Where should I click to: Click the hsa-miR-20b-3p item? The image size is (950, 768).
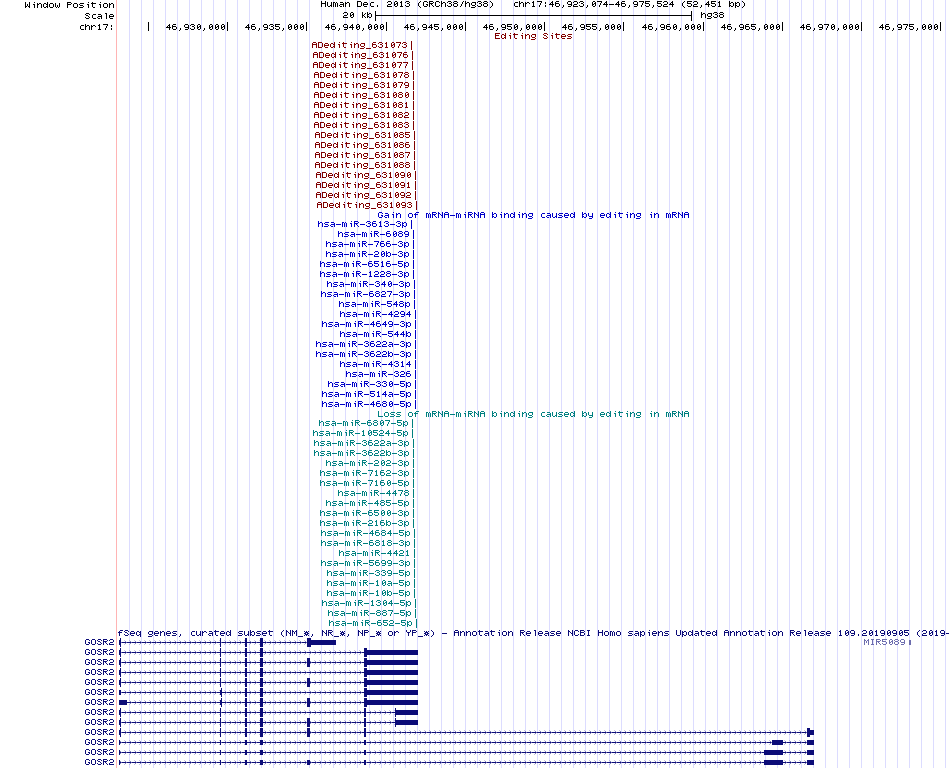(x=368, y=254)
